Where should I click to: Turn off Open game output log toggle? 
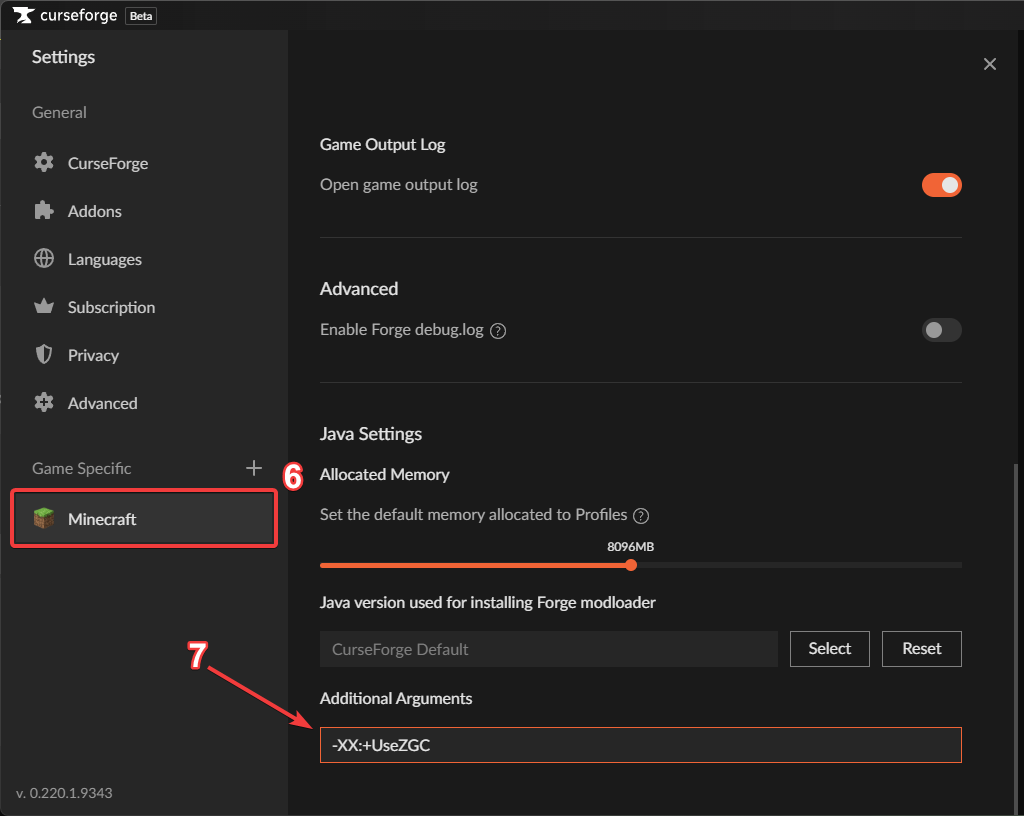[x=942, y=185]
